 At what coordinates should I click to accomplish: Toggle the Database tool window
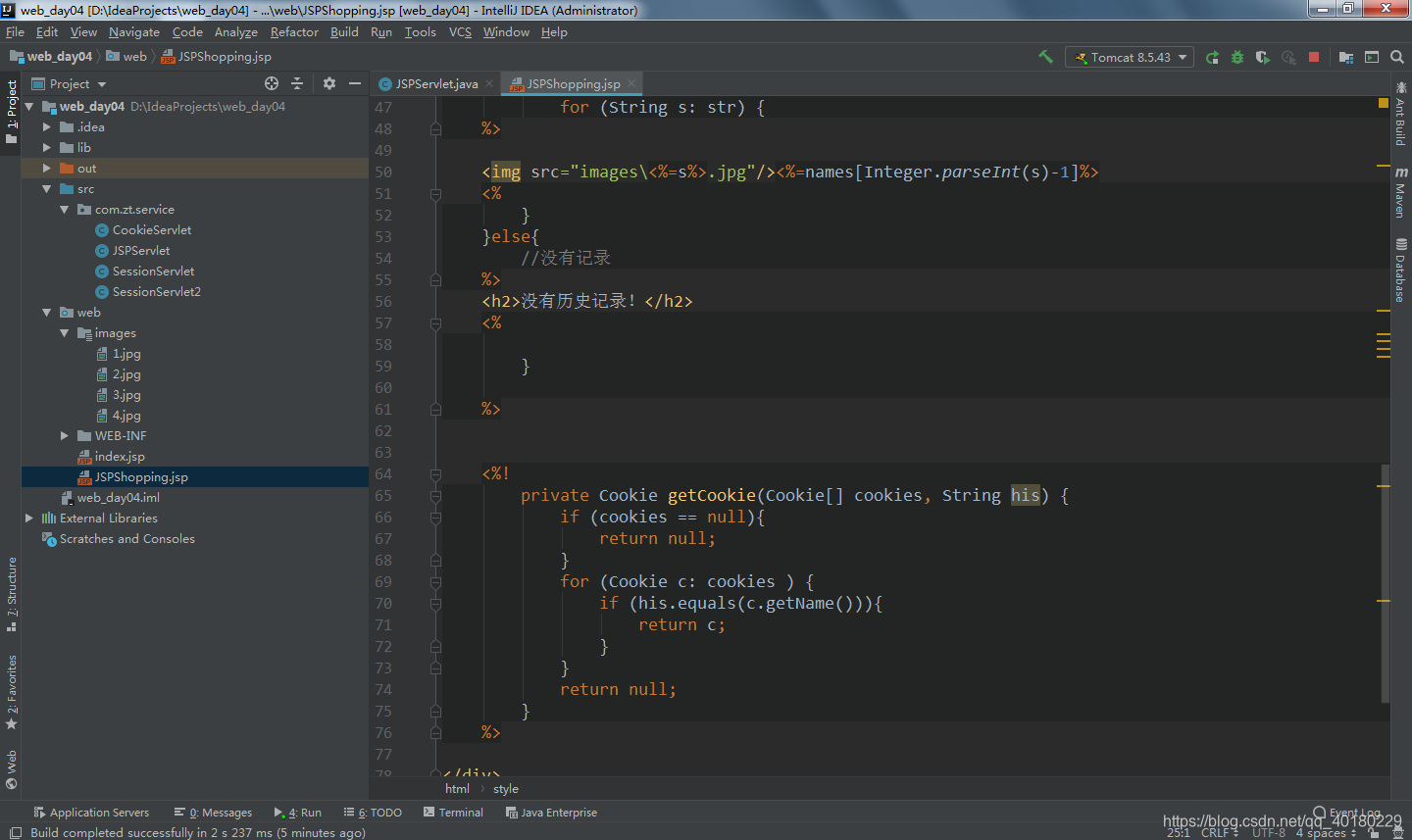[x=1401, y=270]
